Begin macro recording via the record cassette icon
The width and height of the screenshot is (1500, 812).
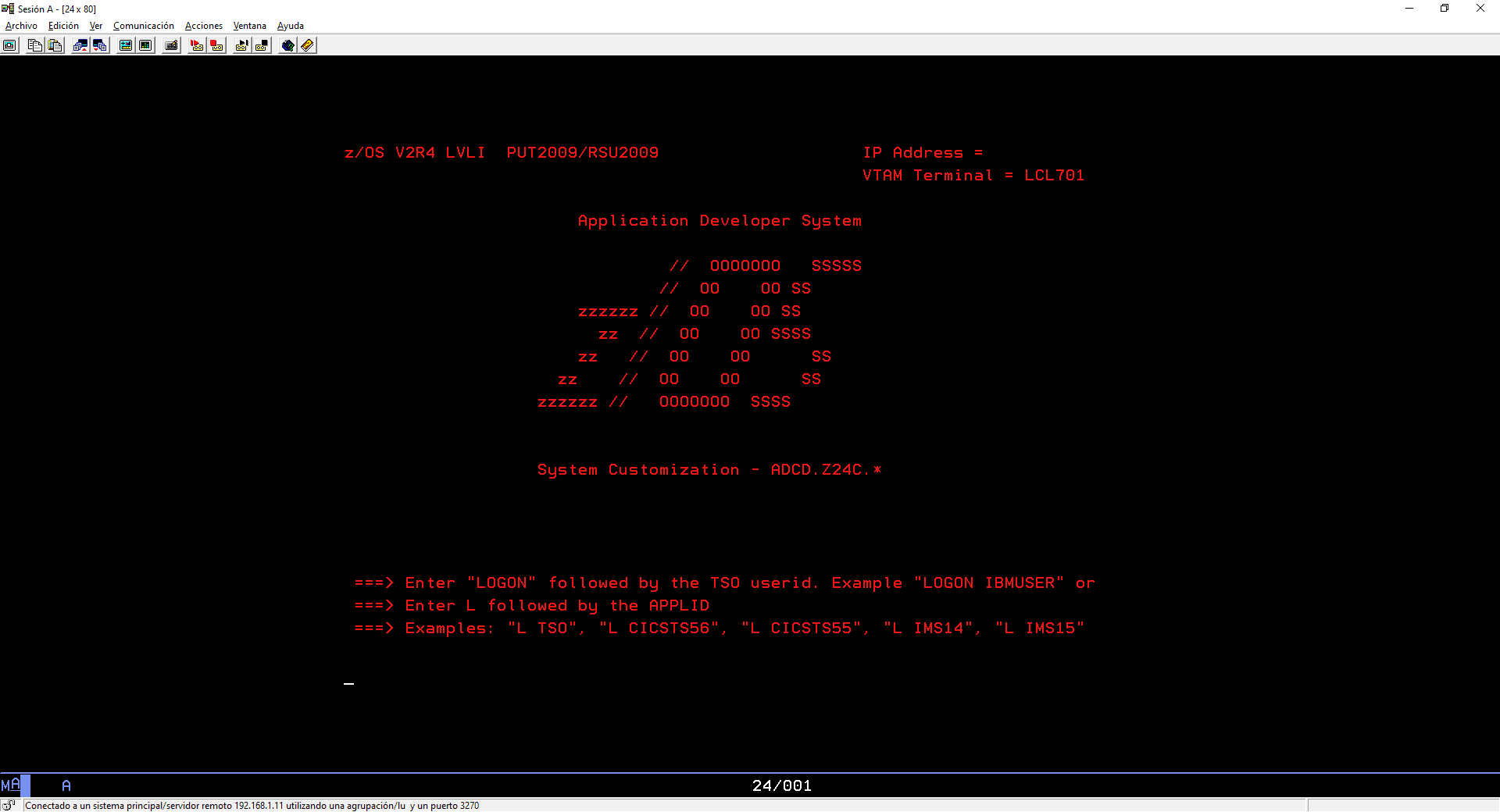(x=241, y=45)
